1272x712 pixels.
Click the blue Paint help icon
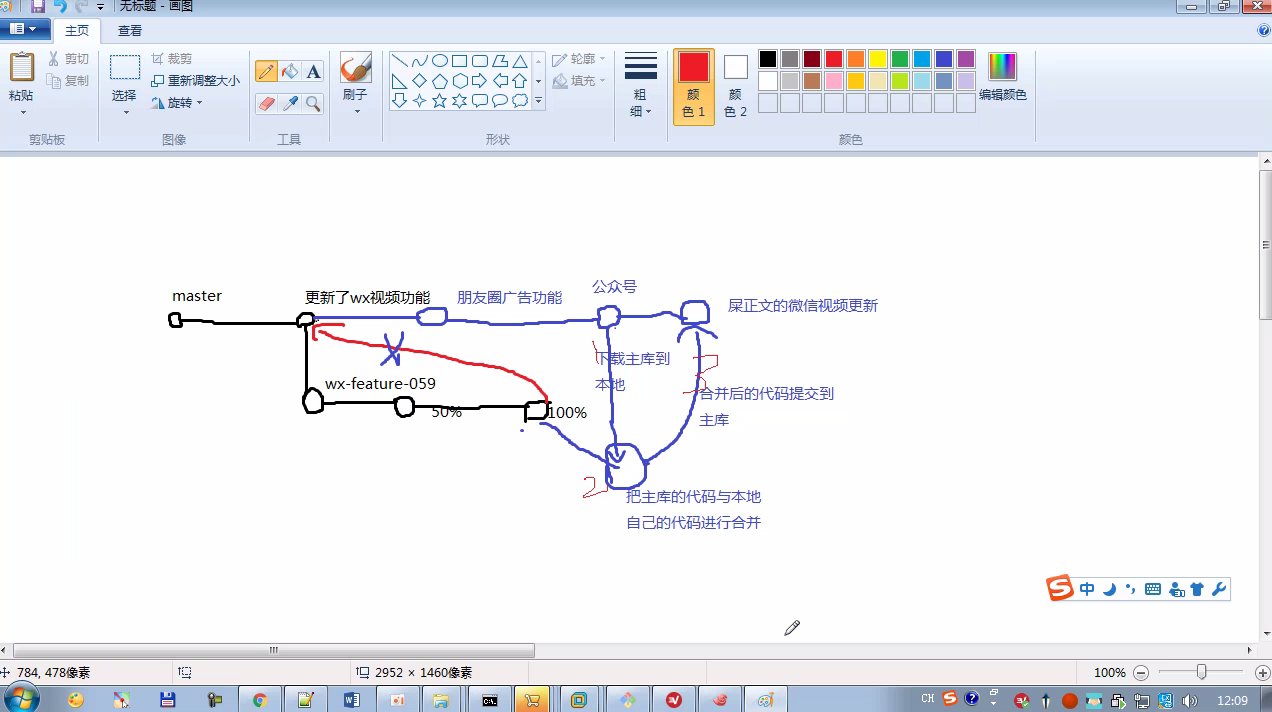pyautogui.click(x=1263, y=30)
